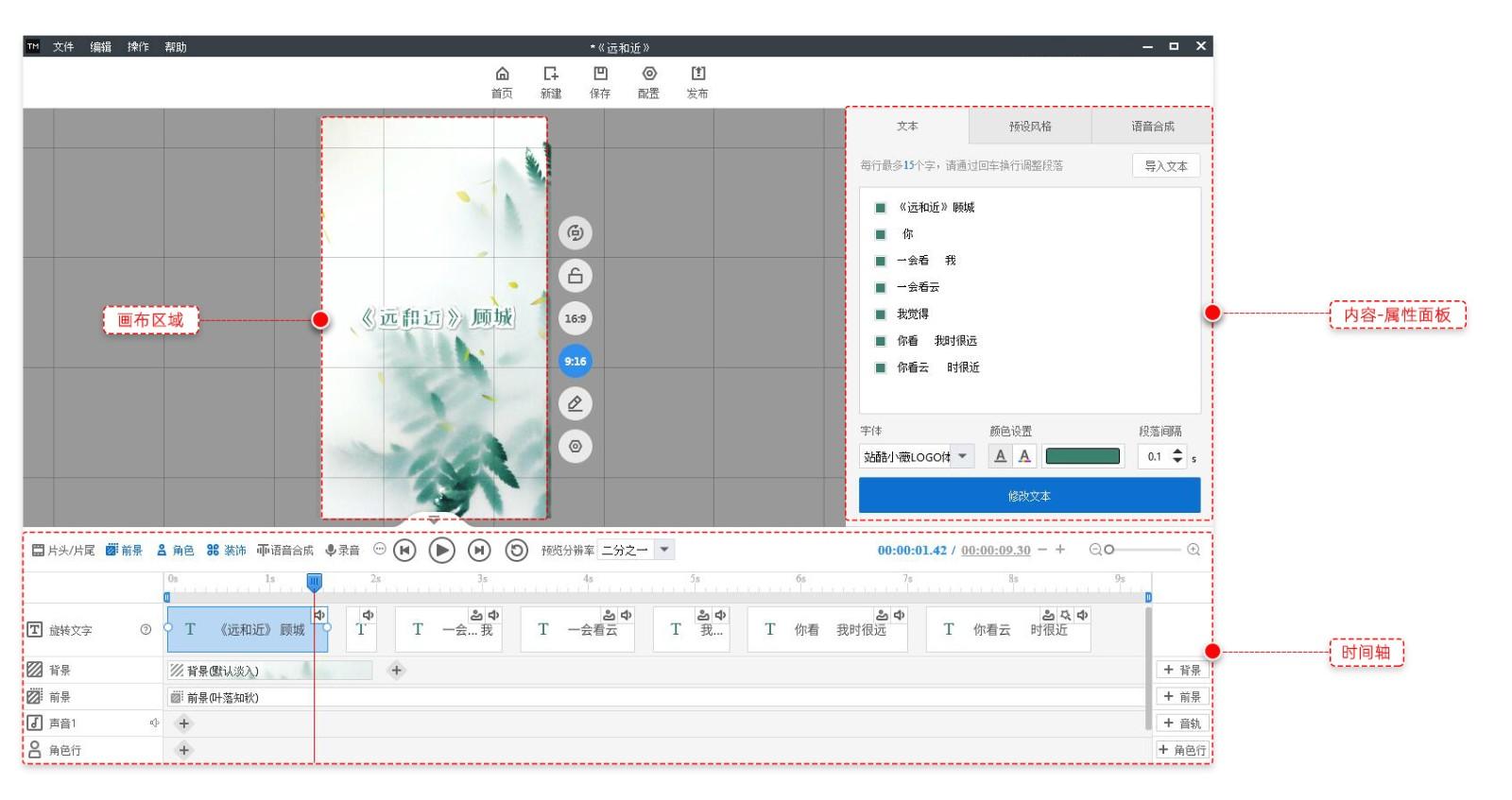
Task: Click the 段落间隔 stepper arrows
Action: coord(1177,456)
